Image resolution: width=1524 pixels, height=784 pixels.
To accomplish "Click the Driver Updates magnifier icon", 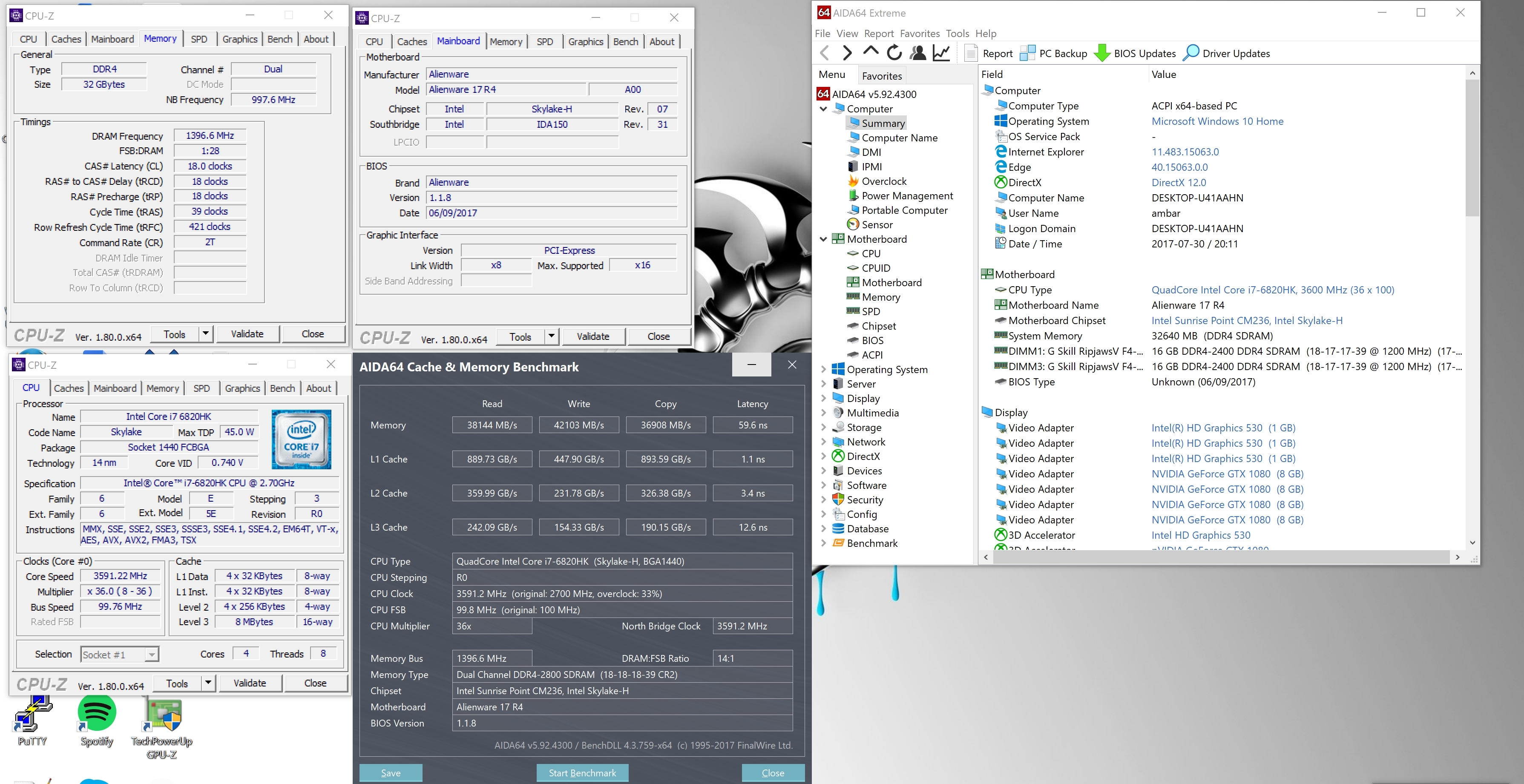I will pos(1190,53).
